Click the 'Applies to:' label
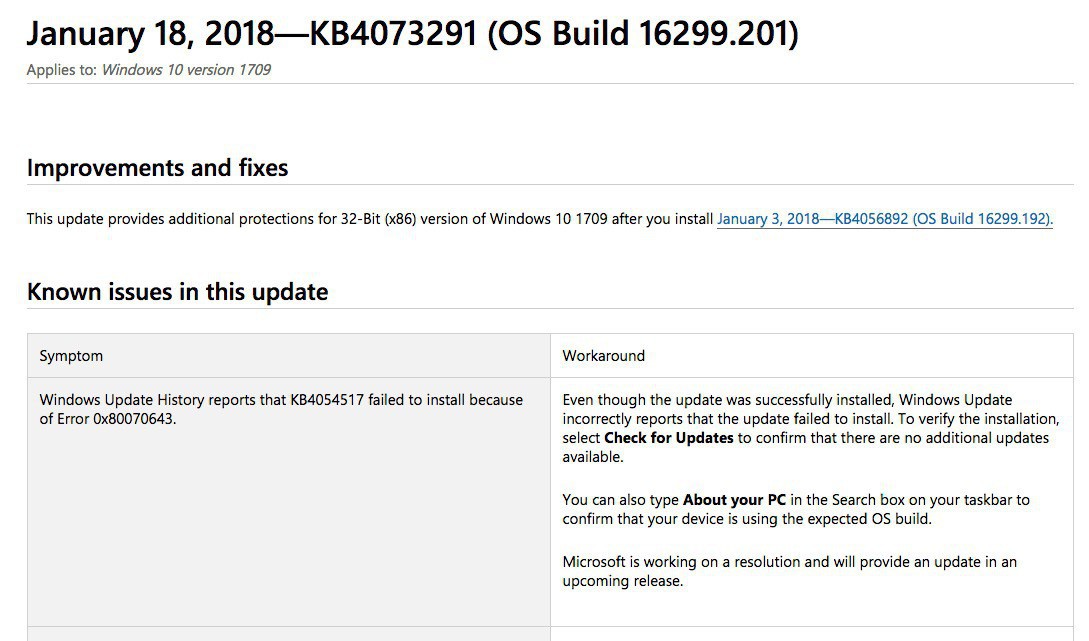This screenshot has width=1089, height=641. tap(61, 70)
